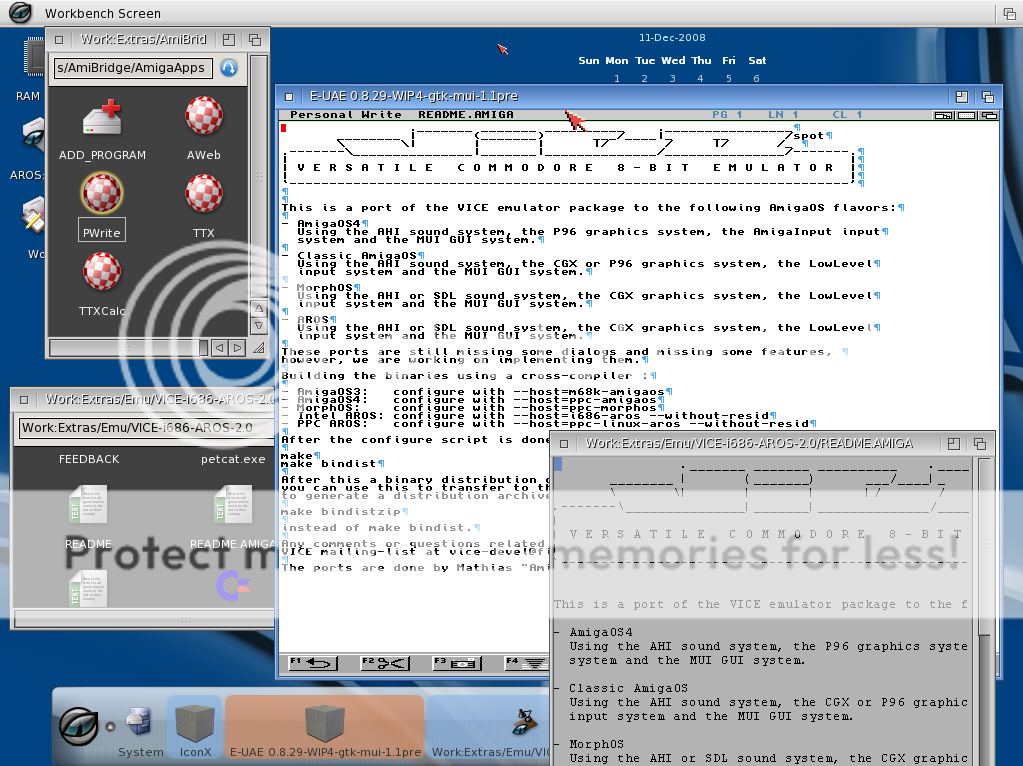Click the parent directory arrow in AmigaApps window
Image resolution: width=1023 pixels, height=766 pixels.
tap(228, 68)
